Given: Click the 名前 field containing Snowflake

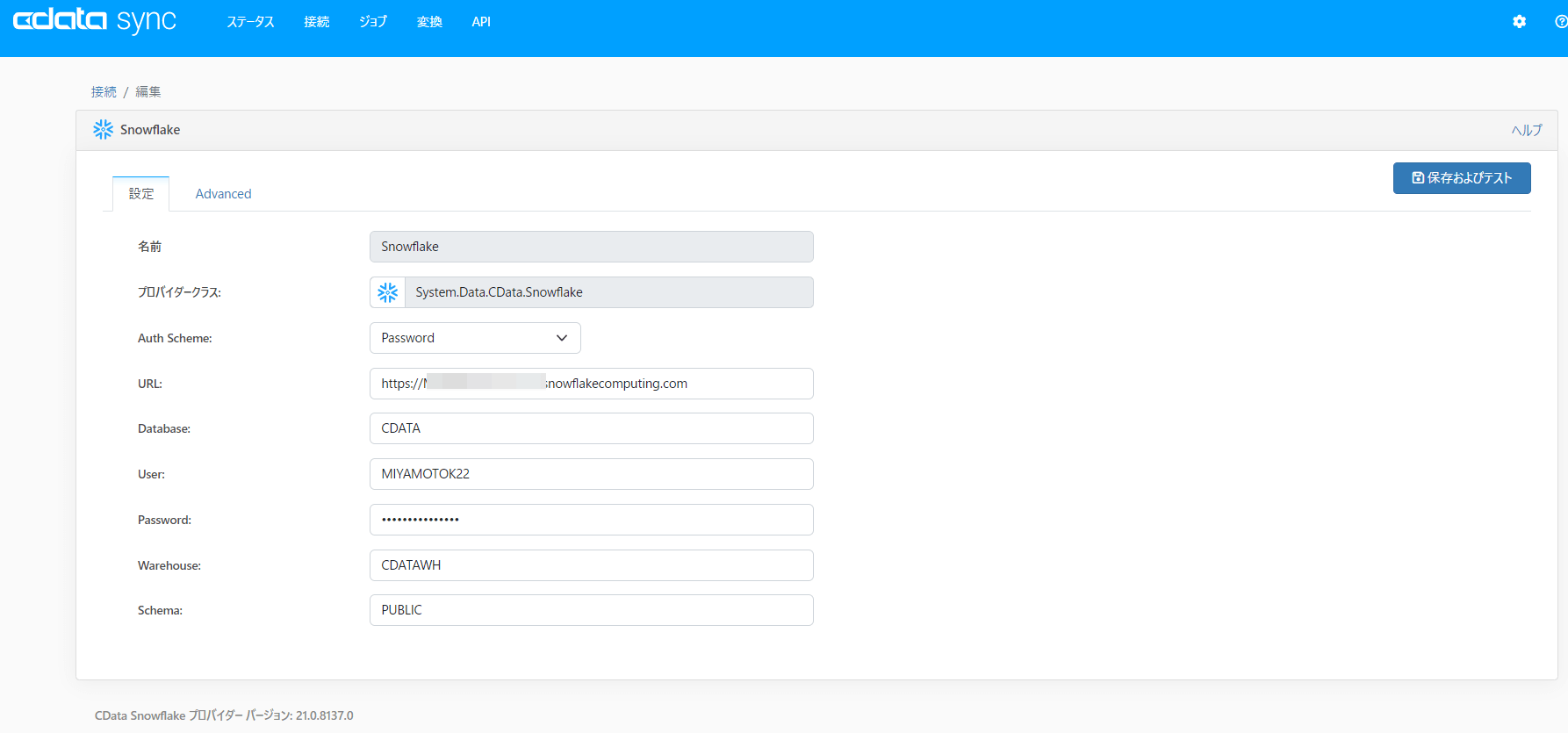Looking at the screenshot, I should click(x=592, y=247).
